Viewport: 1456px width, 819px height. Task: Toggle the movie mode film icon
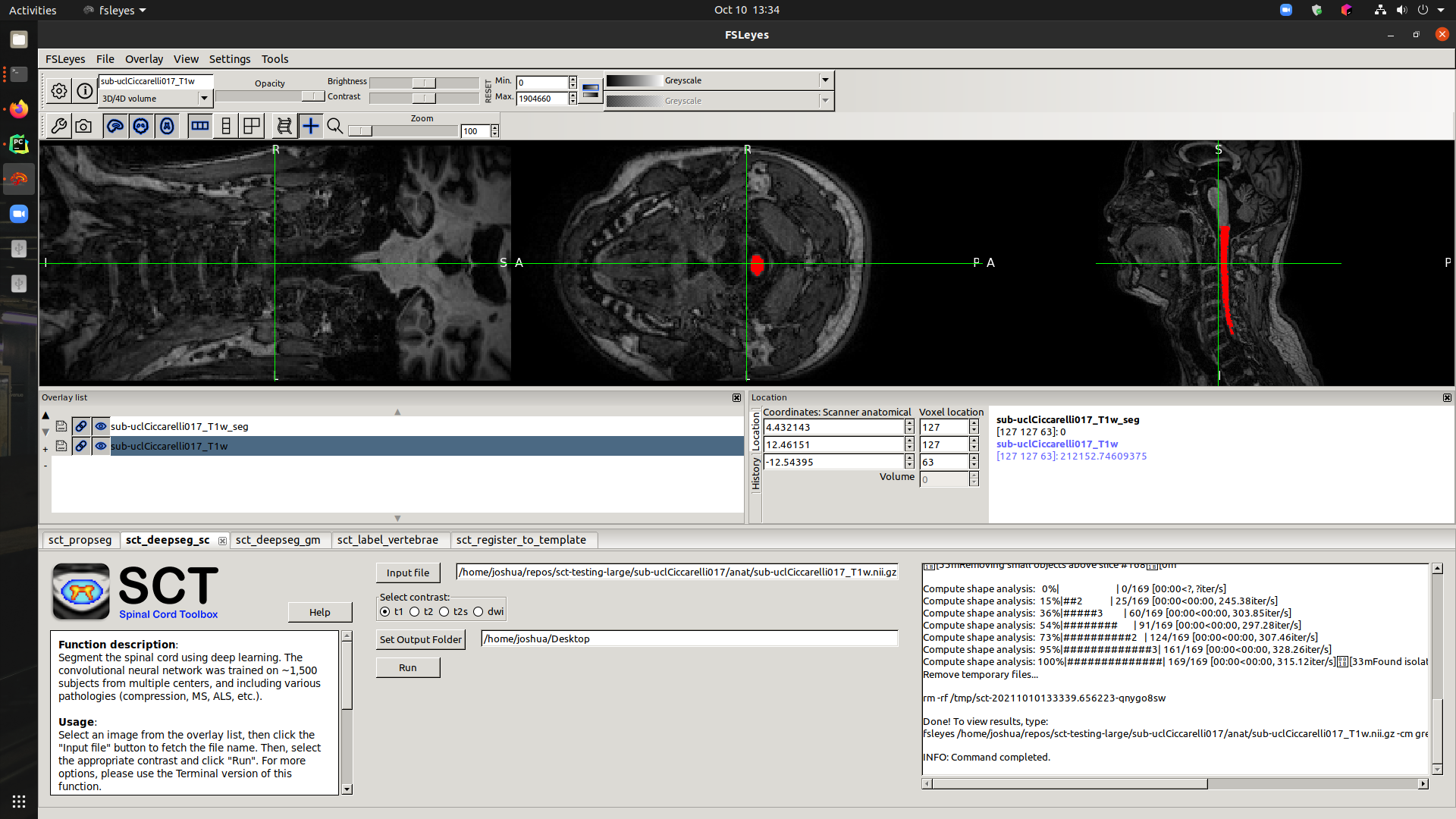(284, 126)
